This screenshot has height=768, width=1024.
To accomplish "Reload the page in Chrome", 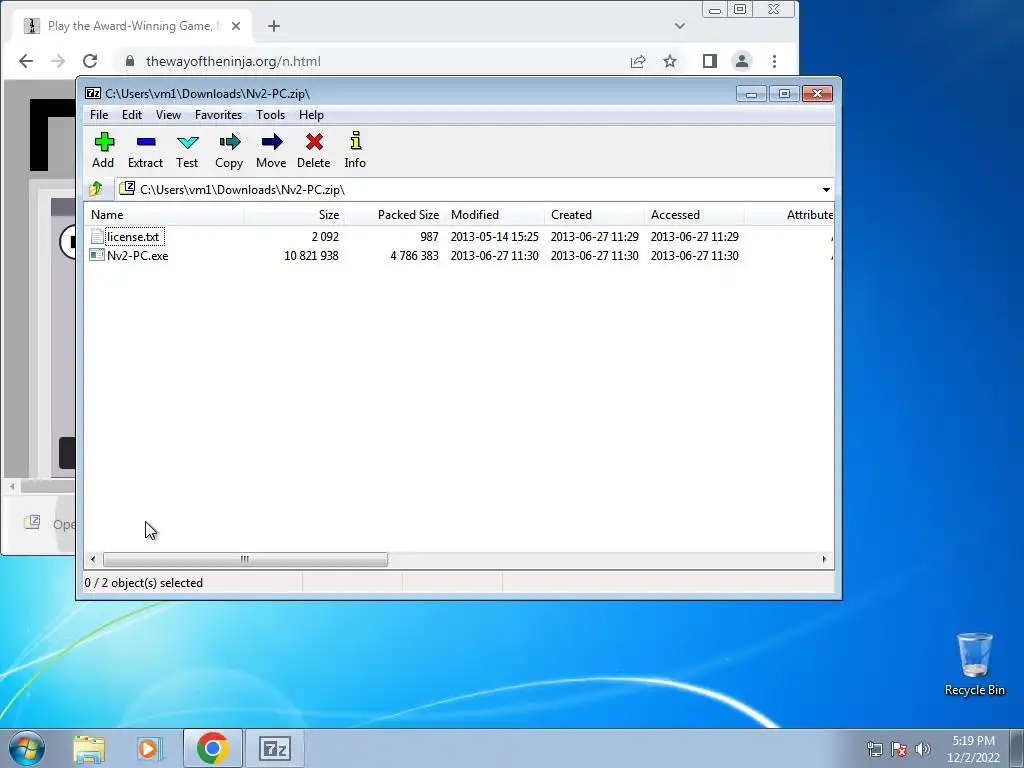I will pos(90,61).
